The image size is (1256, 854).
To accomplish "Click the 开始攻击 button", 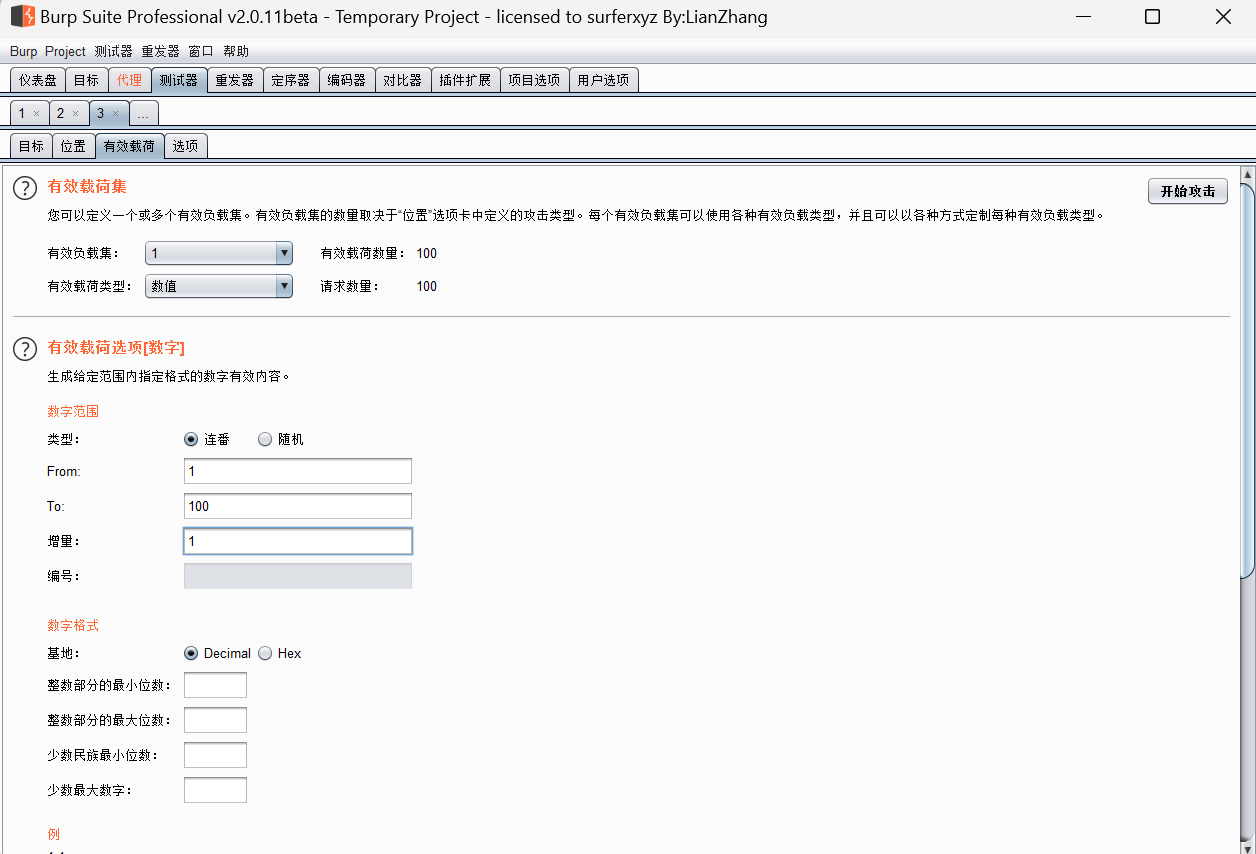I will point(1188,191).
